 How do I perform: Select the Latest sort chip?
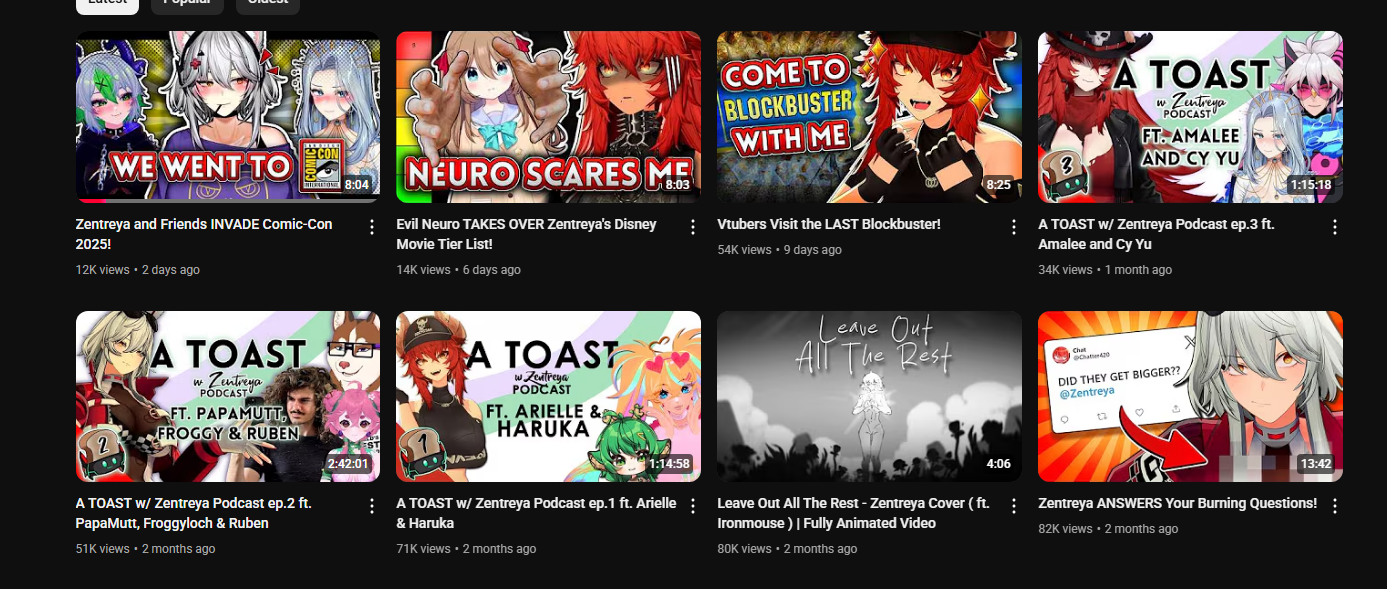107,5
